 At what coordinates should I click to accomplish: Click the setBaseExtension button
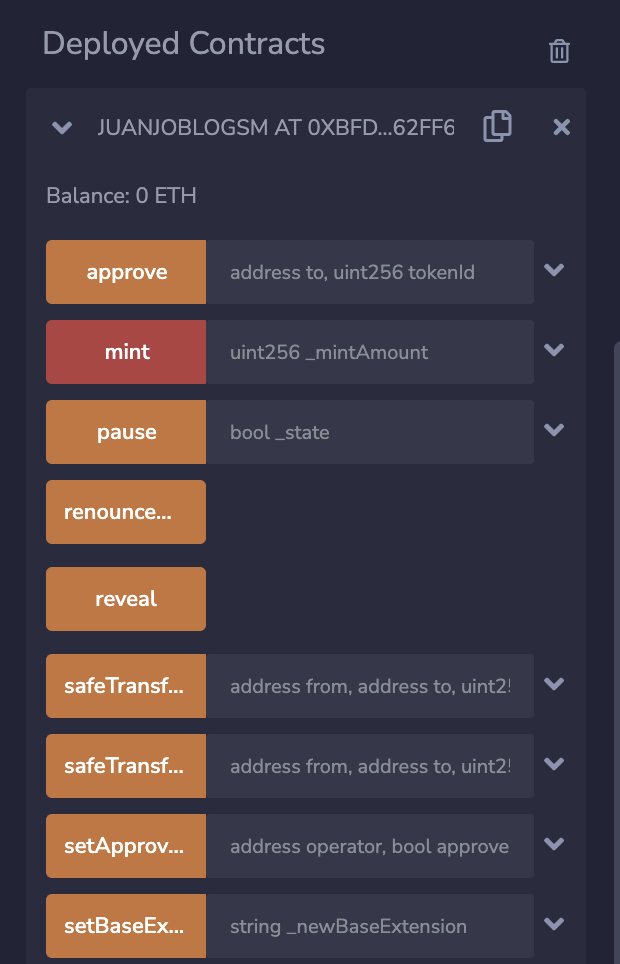tap(126, 926)
